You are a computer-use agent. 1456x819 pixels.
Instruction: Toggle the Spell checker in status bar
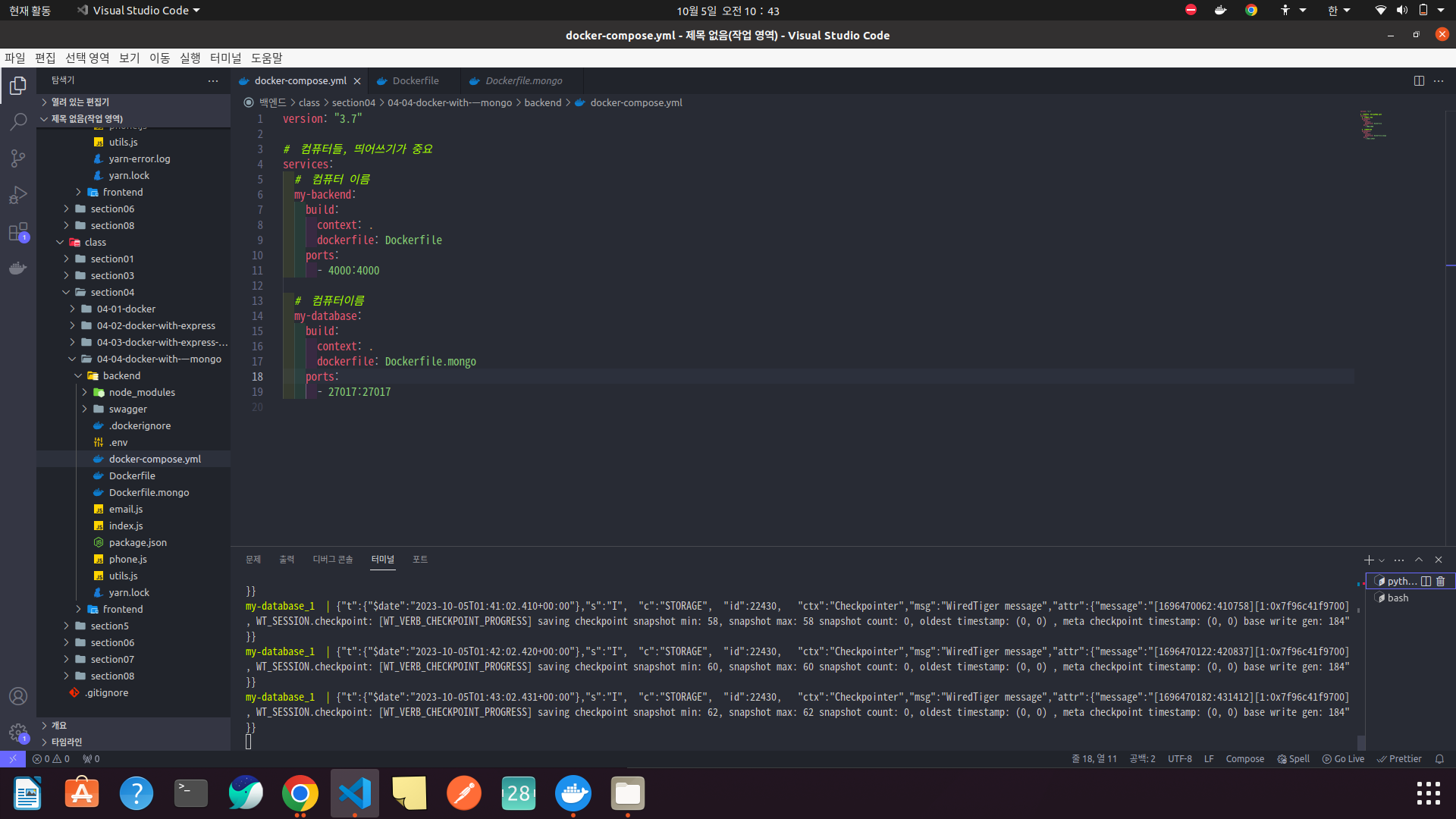point(1295,758)
